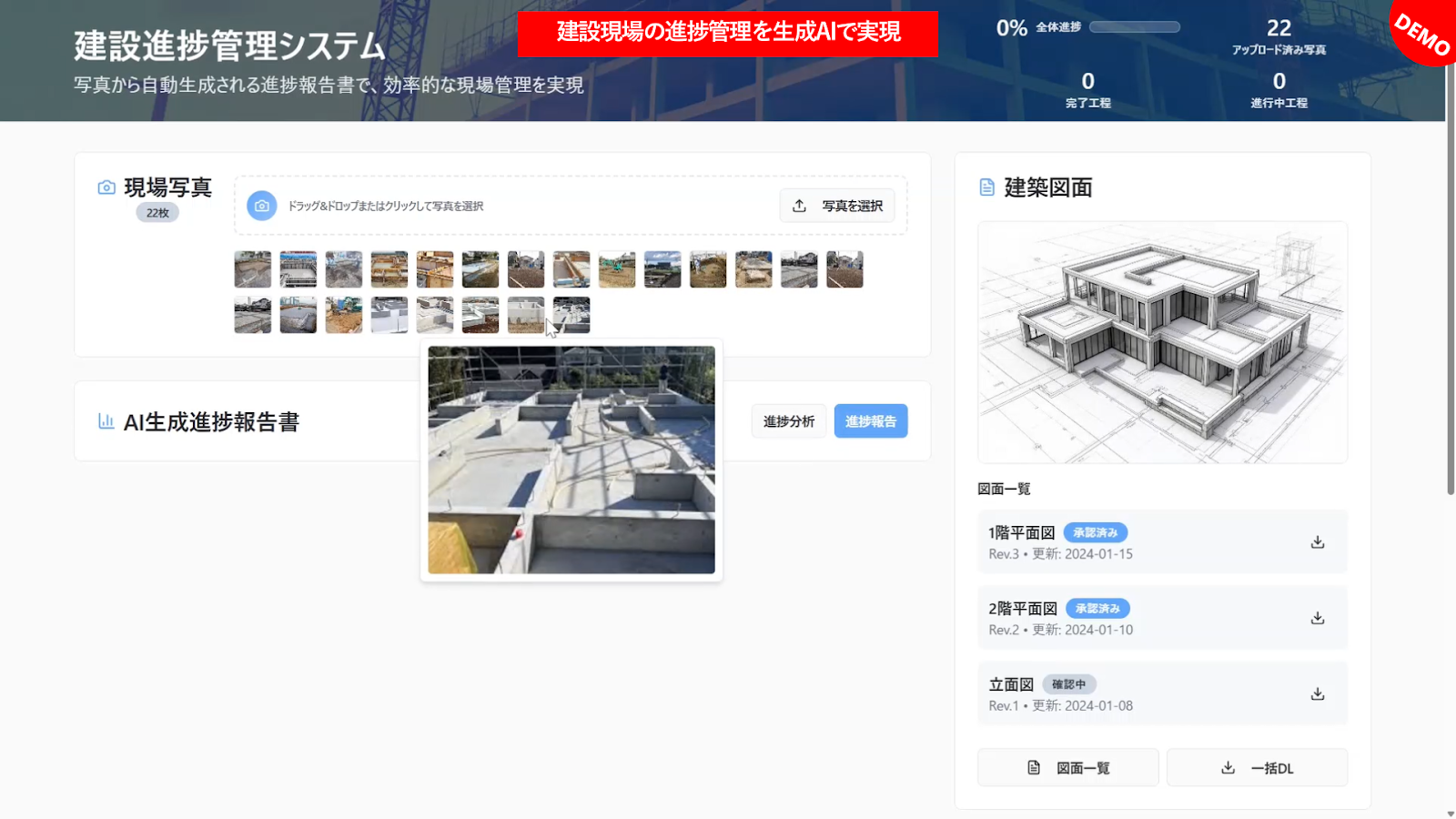
Task: Click the enlarged foundation photo preview
Action: [x=571, y=460]
